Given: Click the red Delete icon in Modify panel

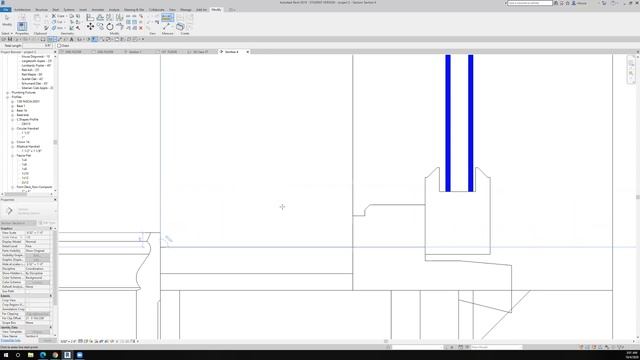Looking at the screenshot, I should pyautogui.click(x=141, y=28).
